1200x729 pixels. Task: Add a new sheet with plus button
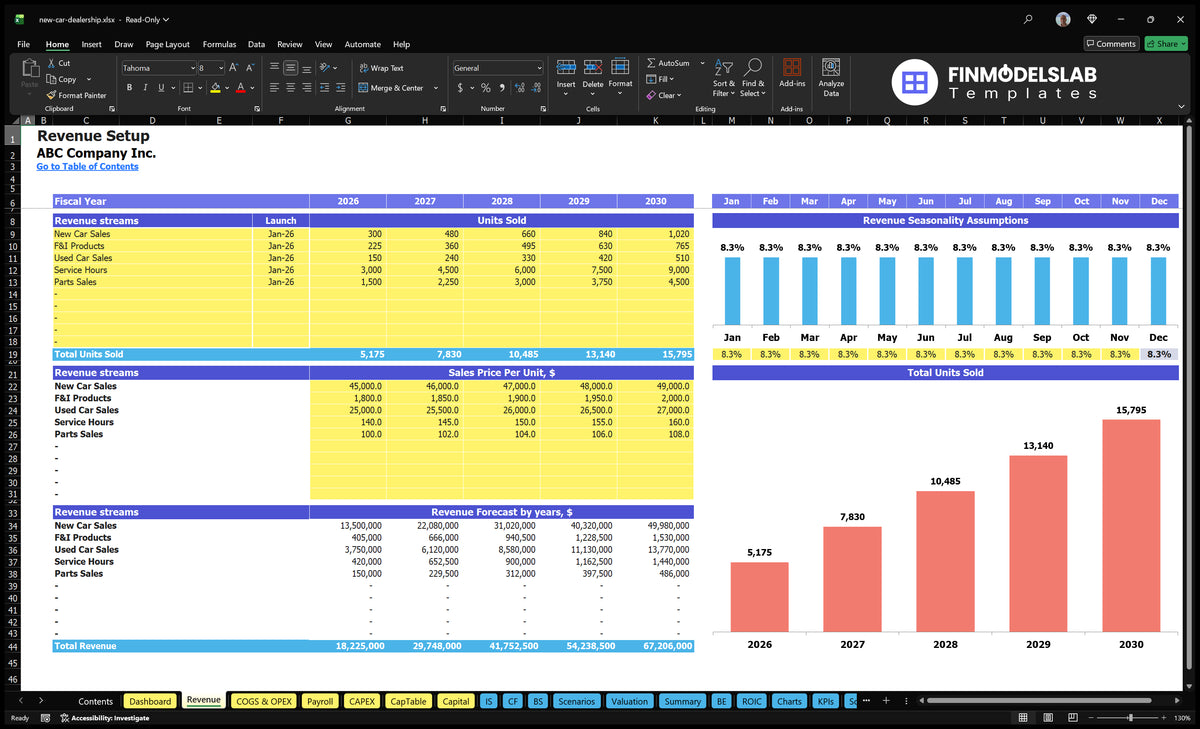(885, 701)
